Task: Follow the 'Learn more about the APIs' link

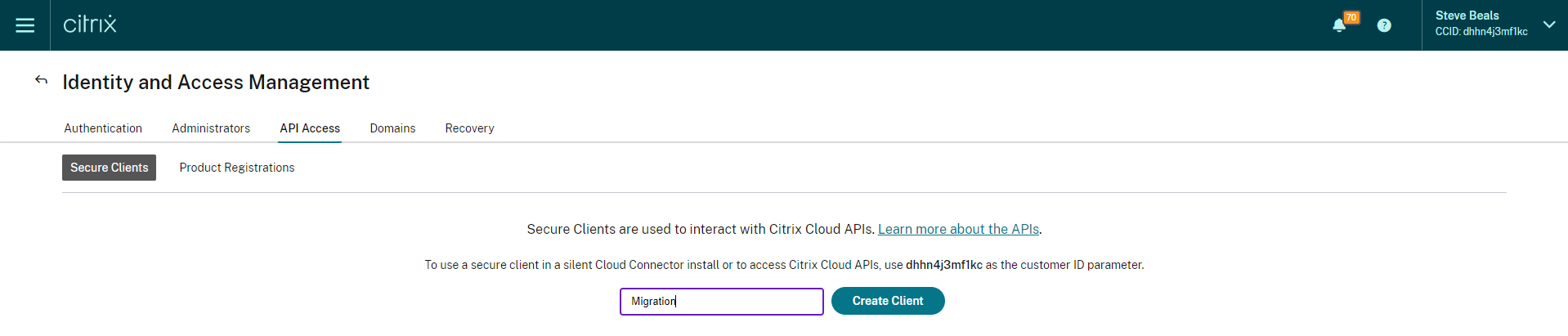Action: click(958, 229)
